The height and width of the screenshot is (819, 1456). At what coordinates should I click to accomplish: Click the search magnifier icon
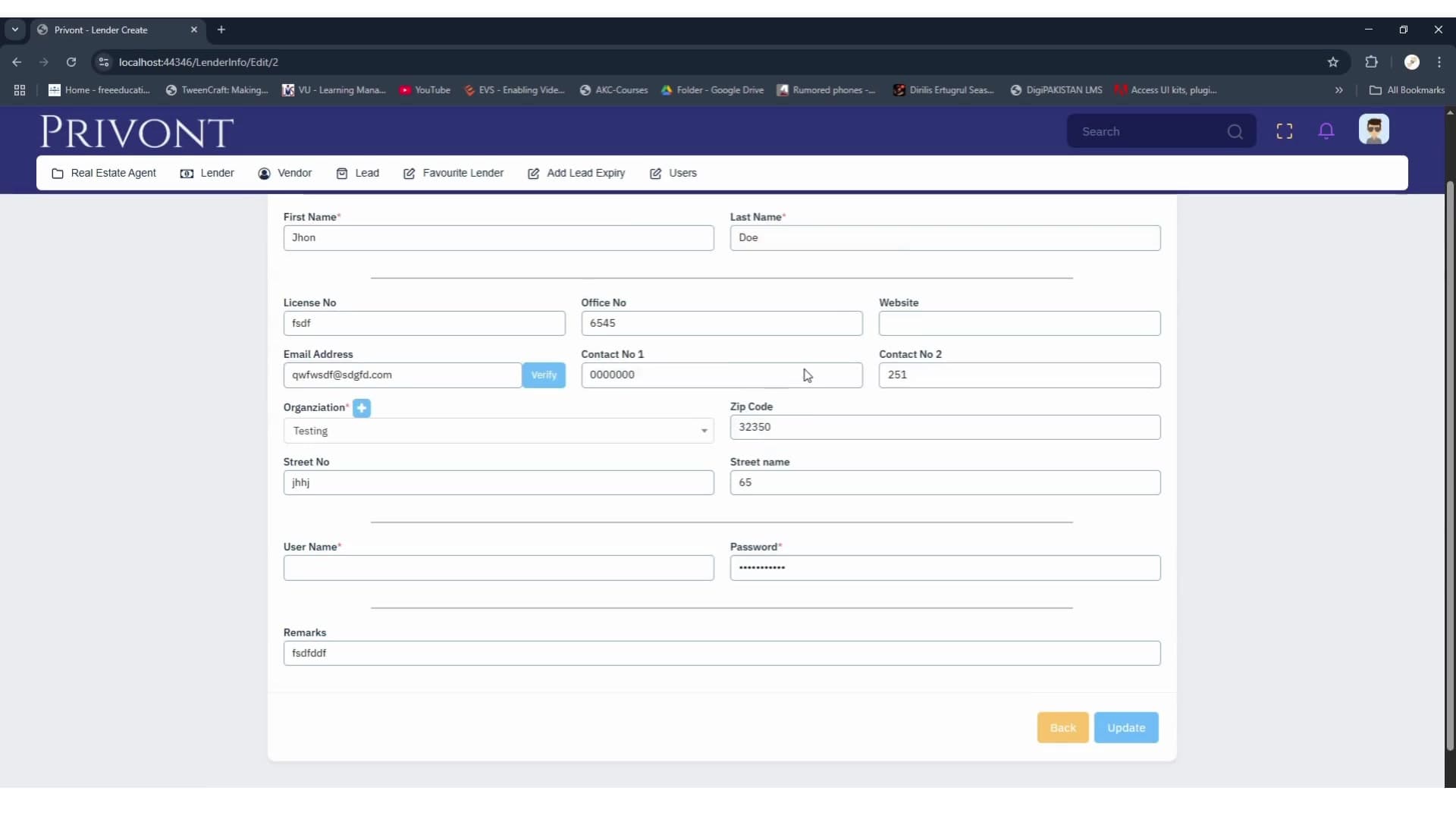click(1235, 132)
